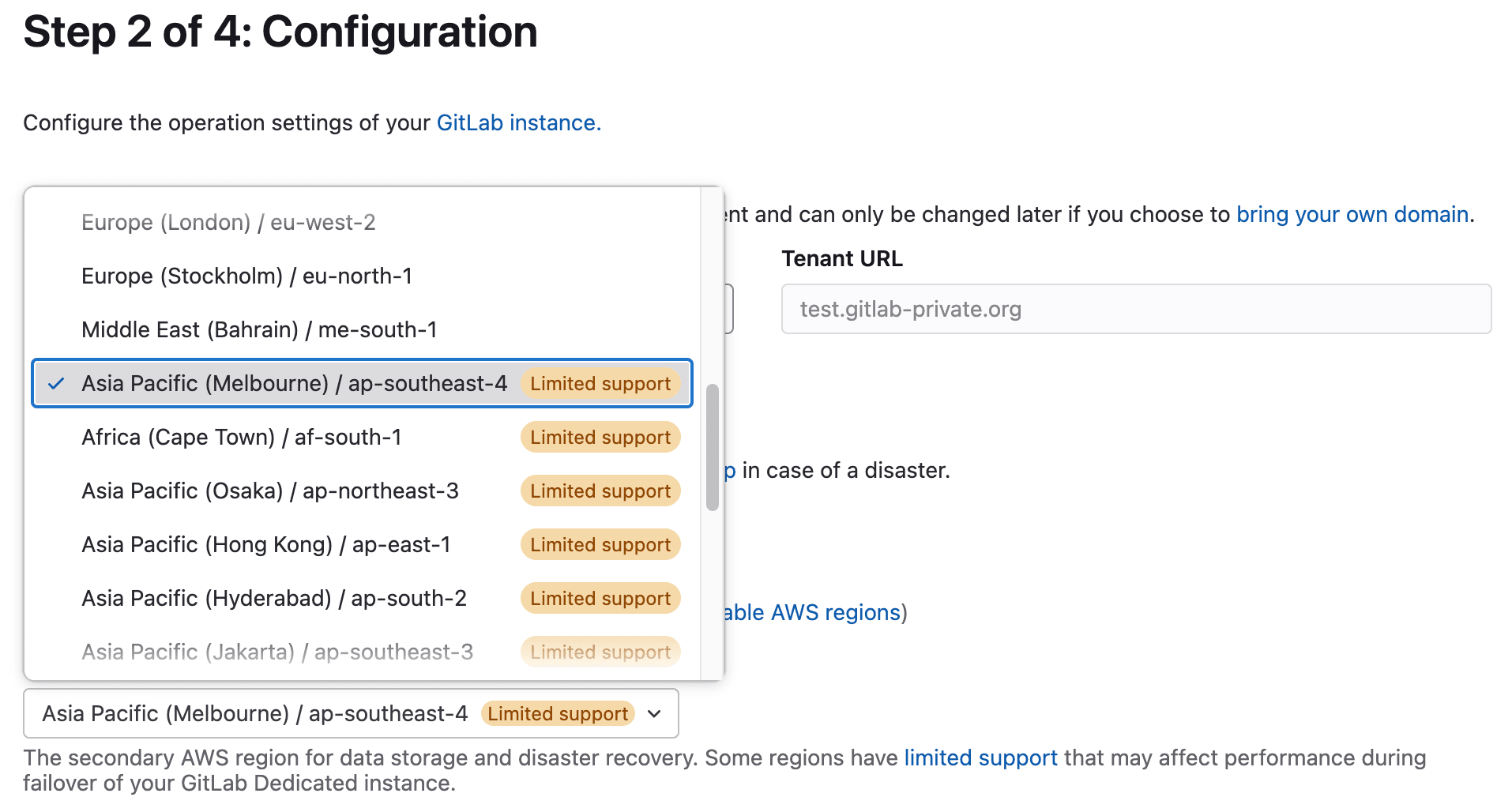Viewport: 1512px width, 812px height.
Task: Open the limited support help link
Action: point(980,758)
